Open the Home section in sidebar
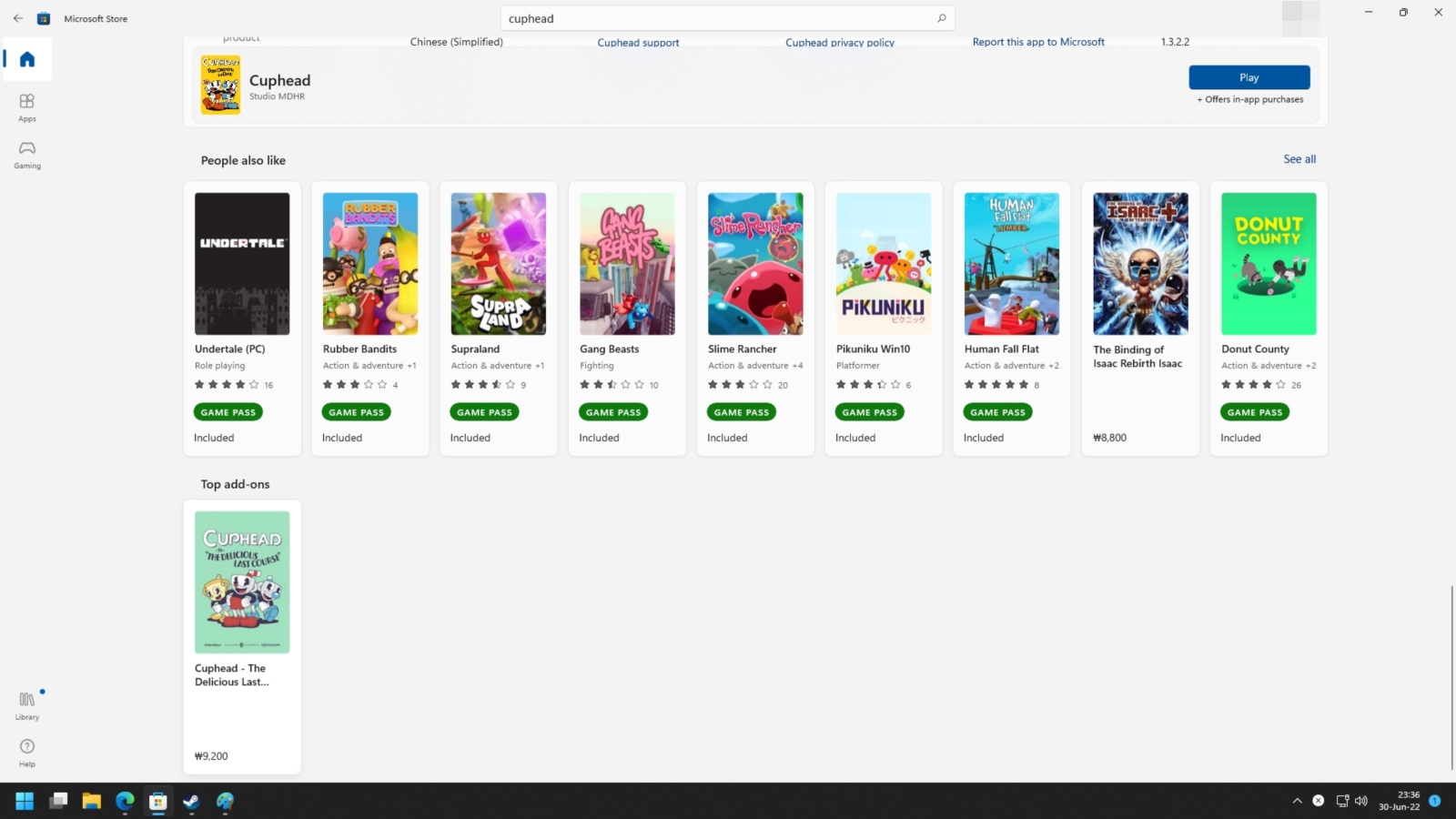The image size is (1456, 819). pyautogui.click(x=27, y=60)
